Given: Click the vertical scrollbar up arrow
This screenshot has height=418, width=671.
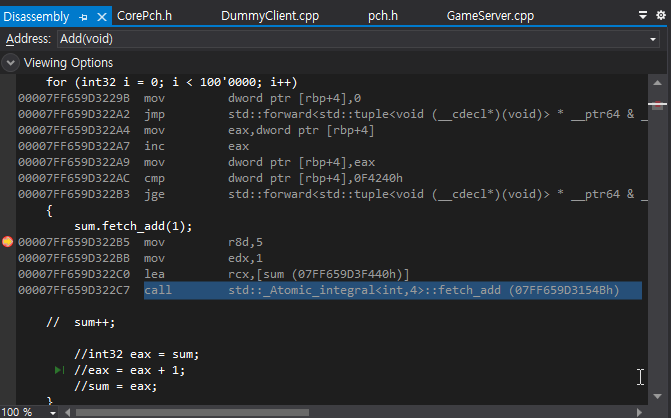Looking at the screenshot, I should pyautogui.click(x=658, y=83).
